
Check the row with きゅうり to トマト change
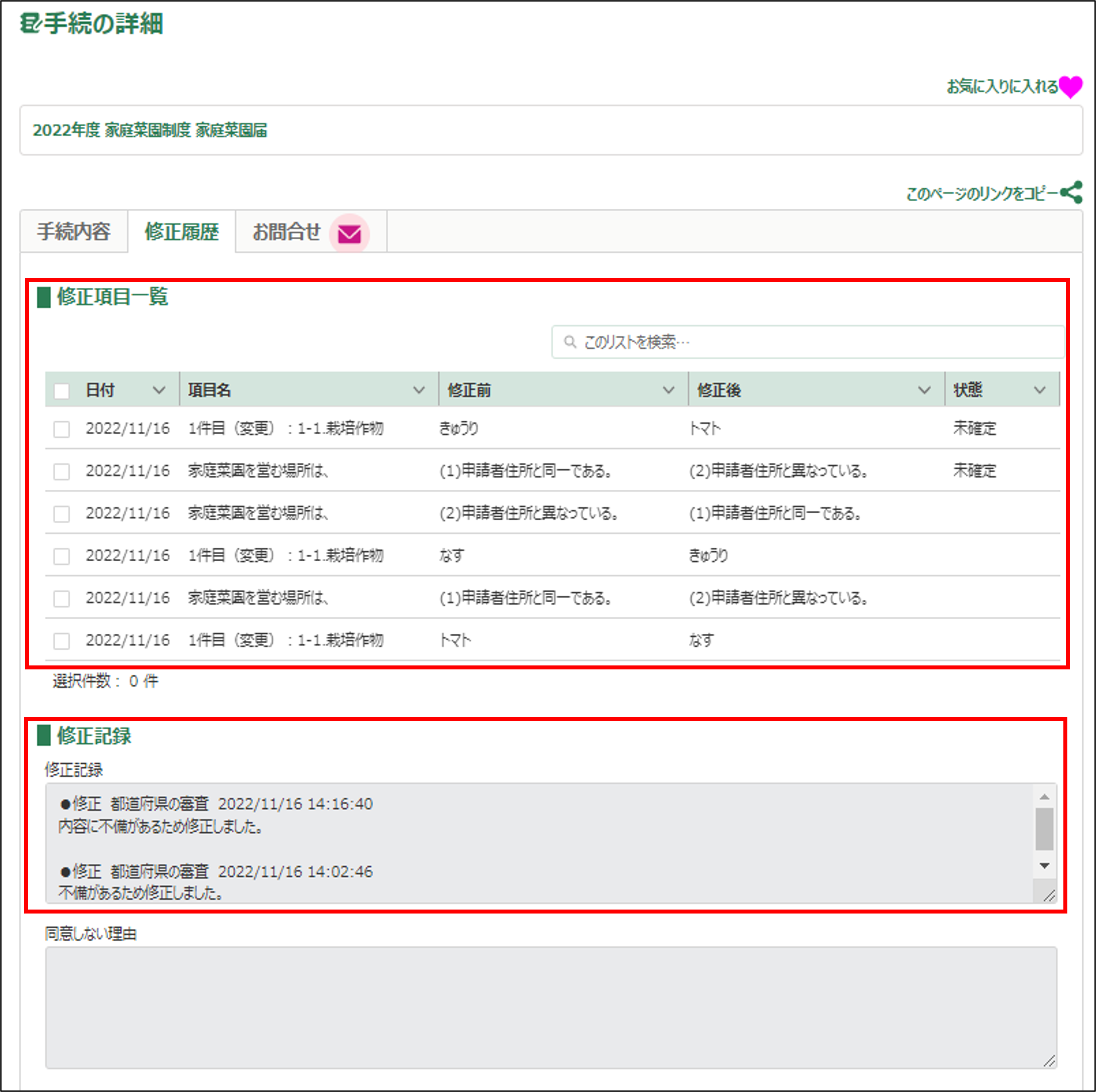pos(61,429)
